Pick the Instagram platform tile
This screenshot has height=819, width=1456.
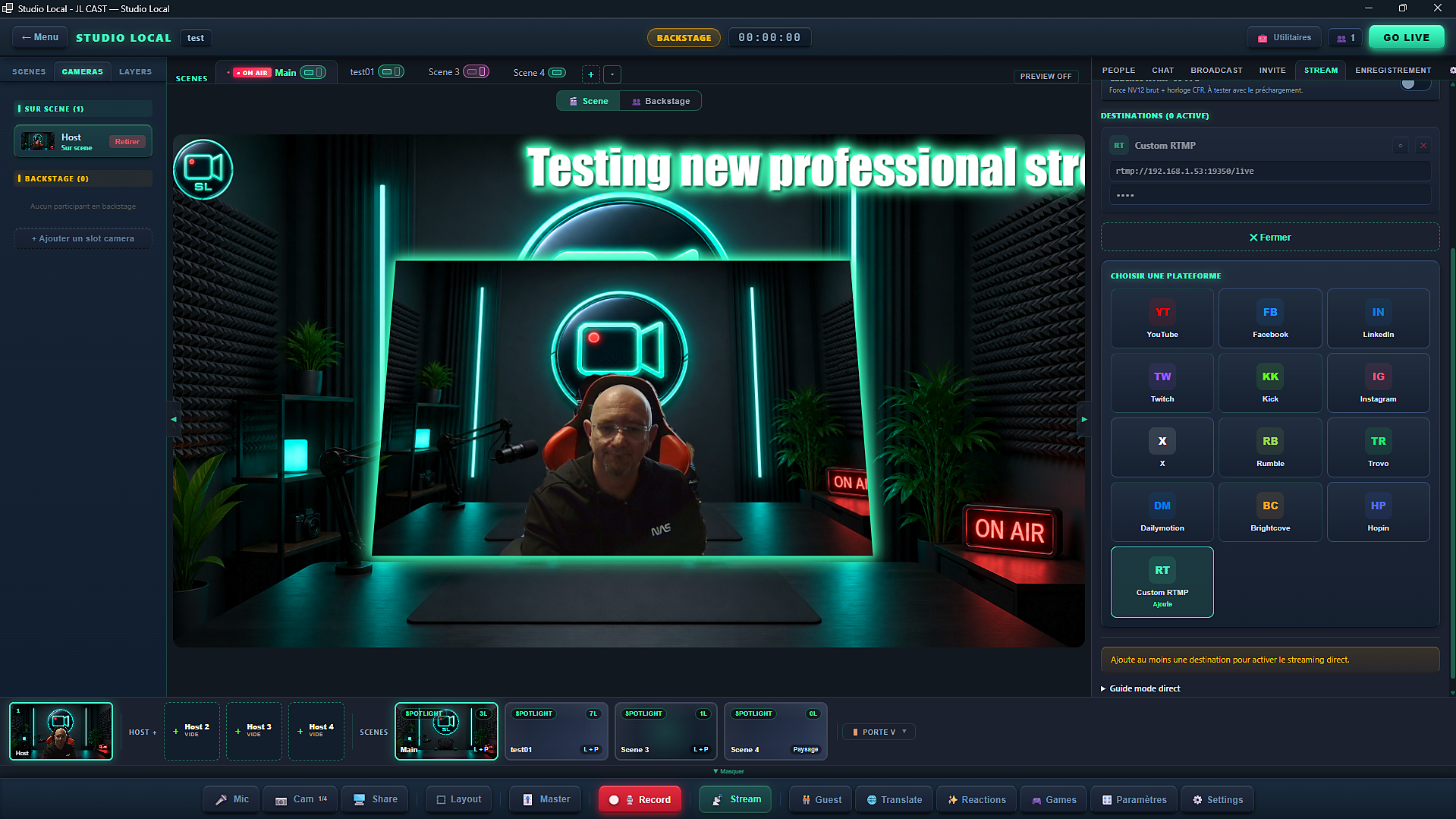1378,383
